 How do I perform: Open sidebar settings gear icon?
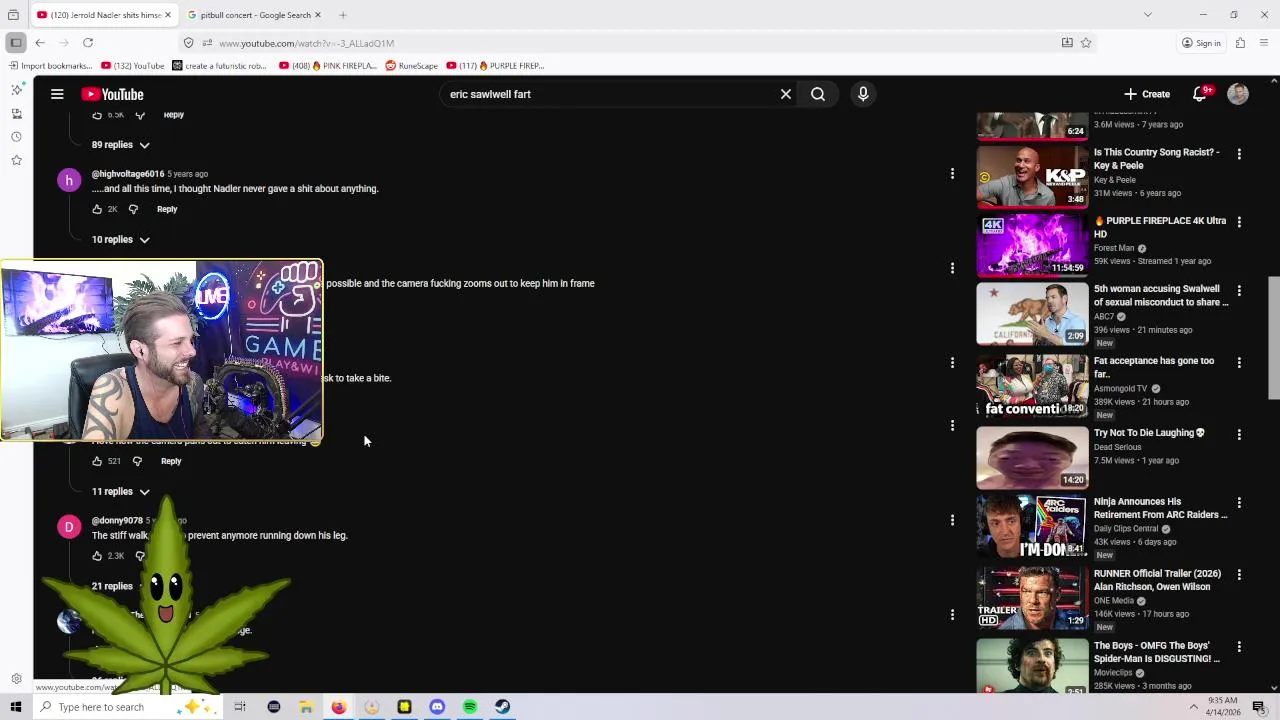[16, 679]
